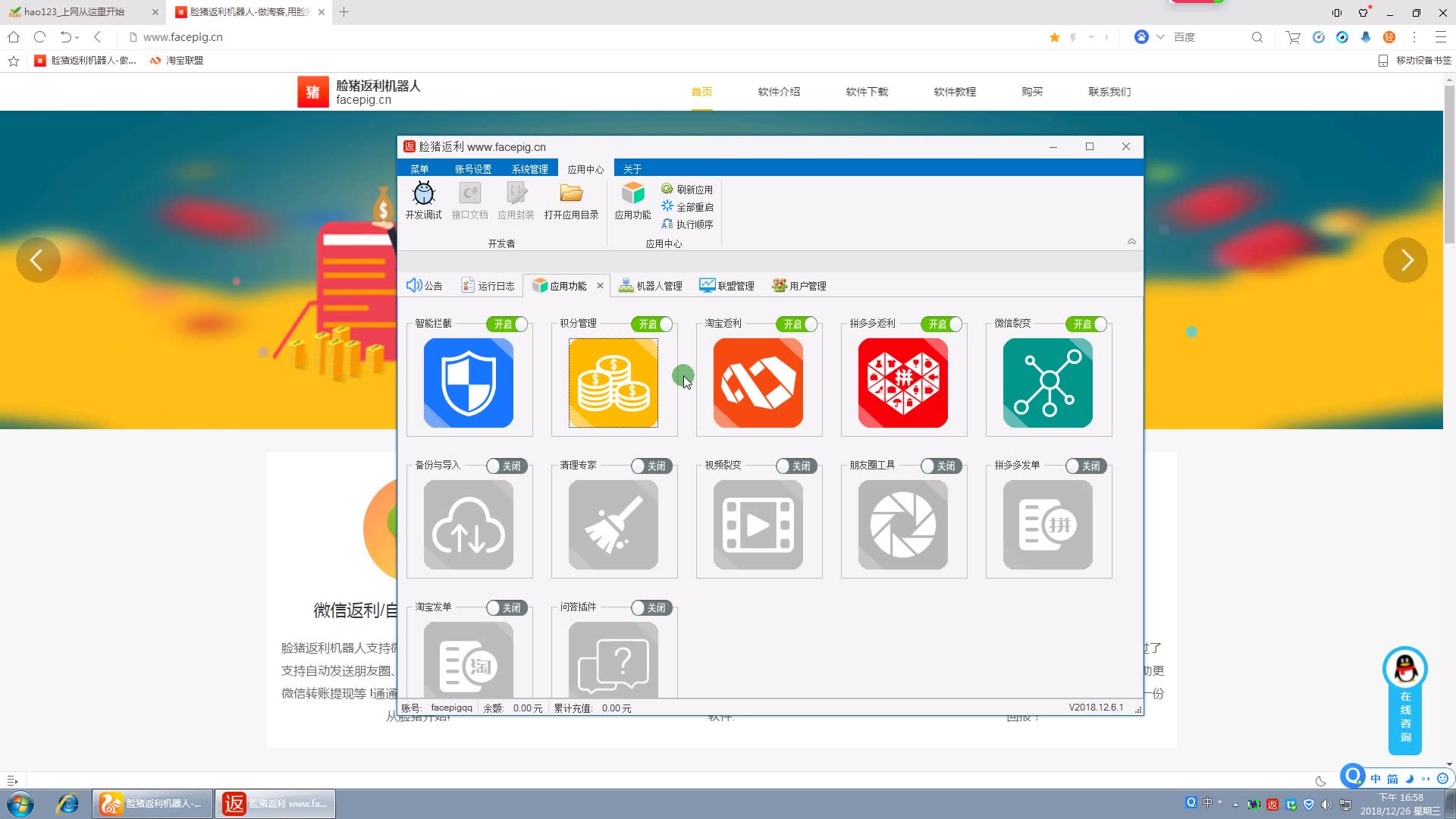Click the bookmark star in the address bar

coord(1054,37)
